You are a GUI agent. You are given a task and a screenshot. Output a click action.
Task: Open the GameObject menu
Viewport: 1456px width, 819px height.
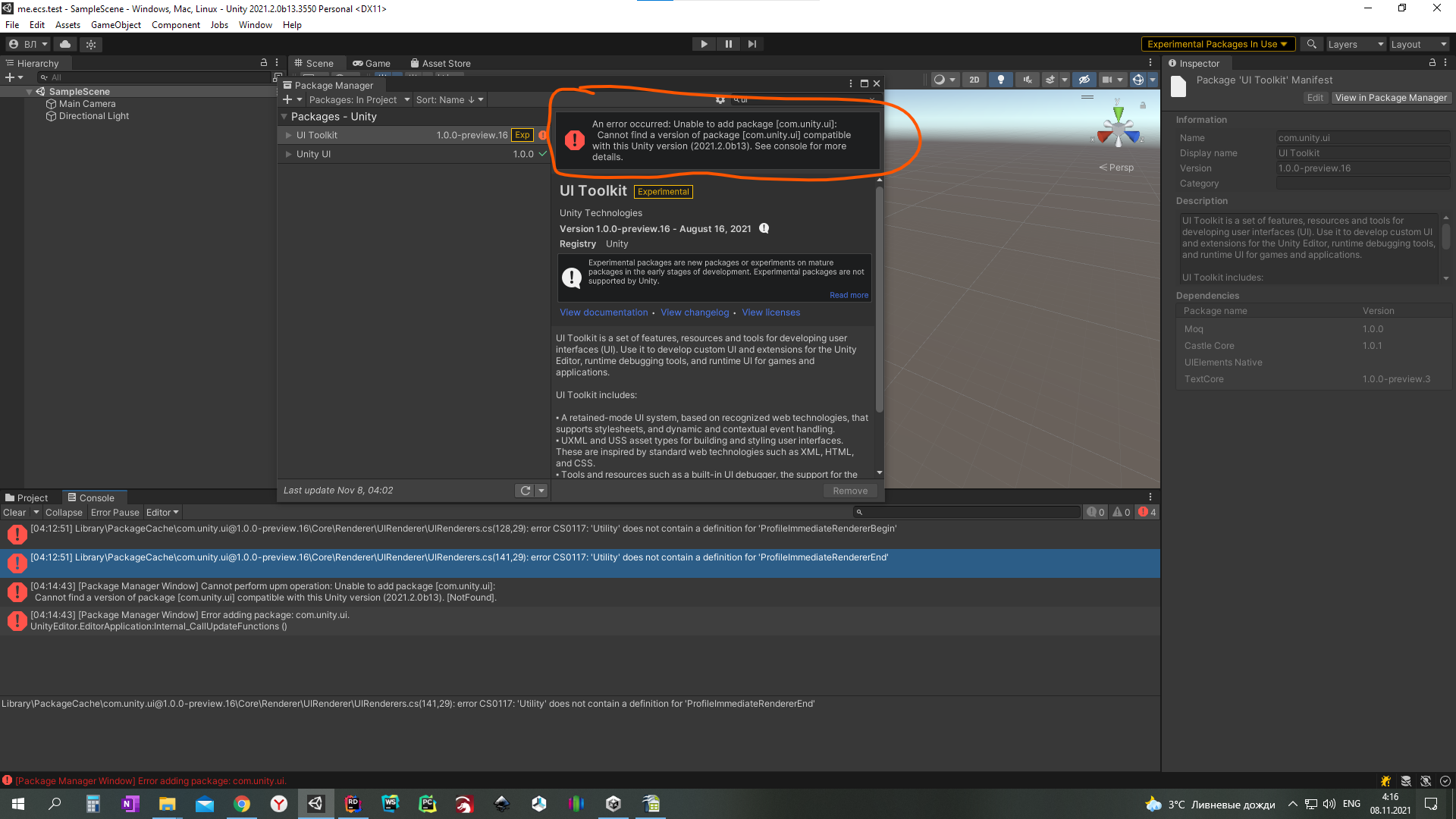pyautogui.click(x=115, y=25)
